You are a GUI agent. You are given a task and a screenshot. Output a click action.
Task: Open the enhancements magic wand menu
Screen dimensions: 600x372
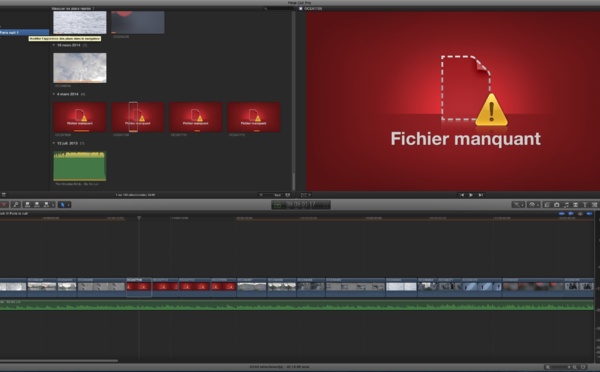[x=518, y=205]
